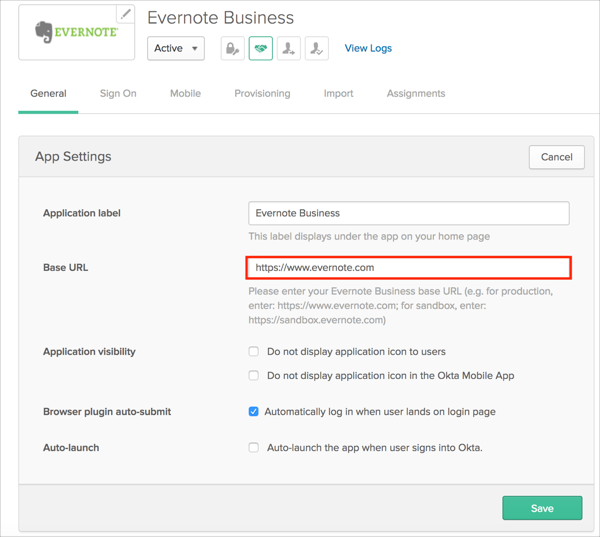Click the pencil icon to edit logo
The width and height of the screenshot is (600, 537).
tap(125, 14)
